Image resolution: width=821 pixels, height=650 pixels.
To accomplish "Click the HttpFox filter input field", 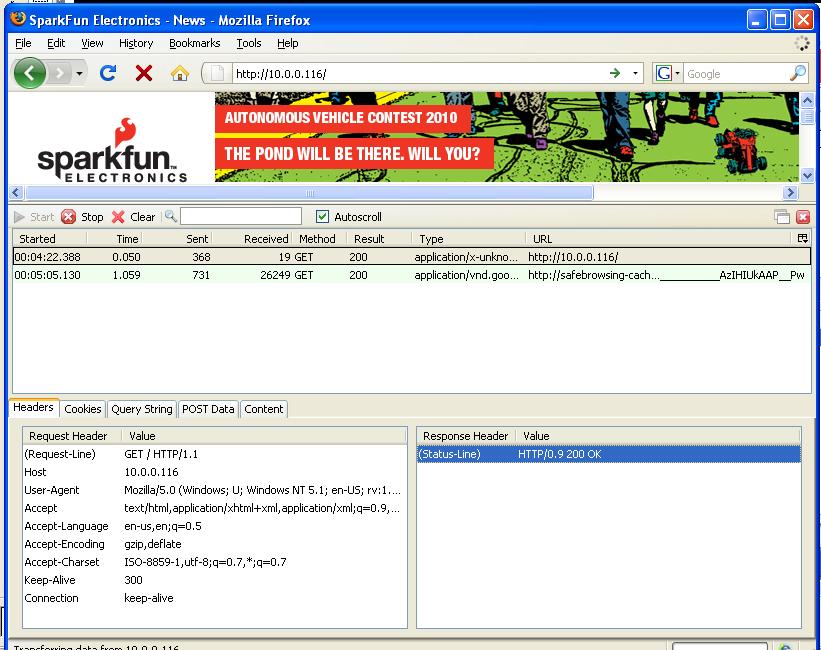I will tap(241, 217).
